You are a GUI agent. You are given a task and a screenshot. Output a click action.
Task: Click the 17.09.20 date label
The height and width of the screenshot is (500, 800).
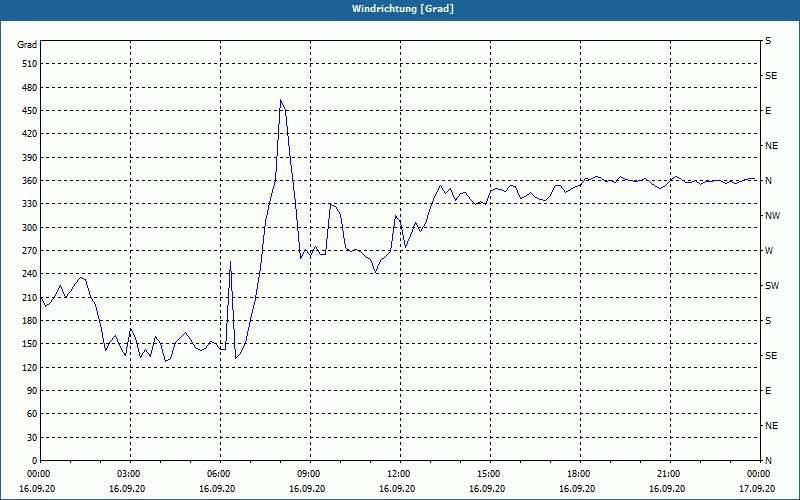click(x=757, y=489)
